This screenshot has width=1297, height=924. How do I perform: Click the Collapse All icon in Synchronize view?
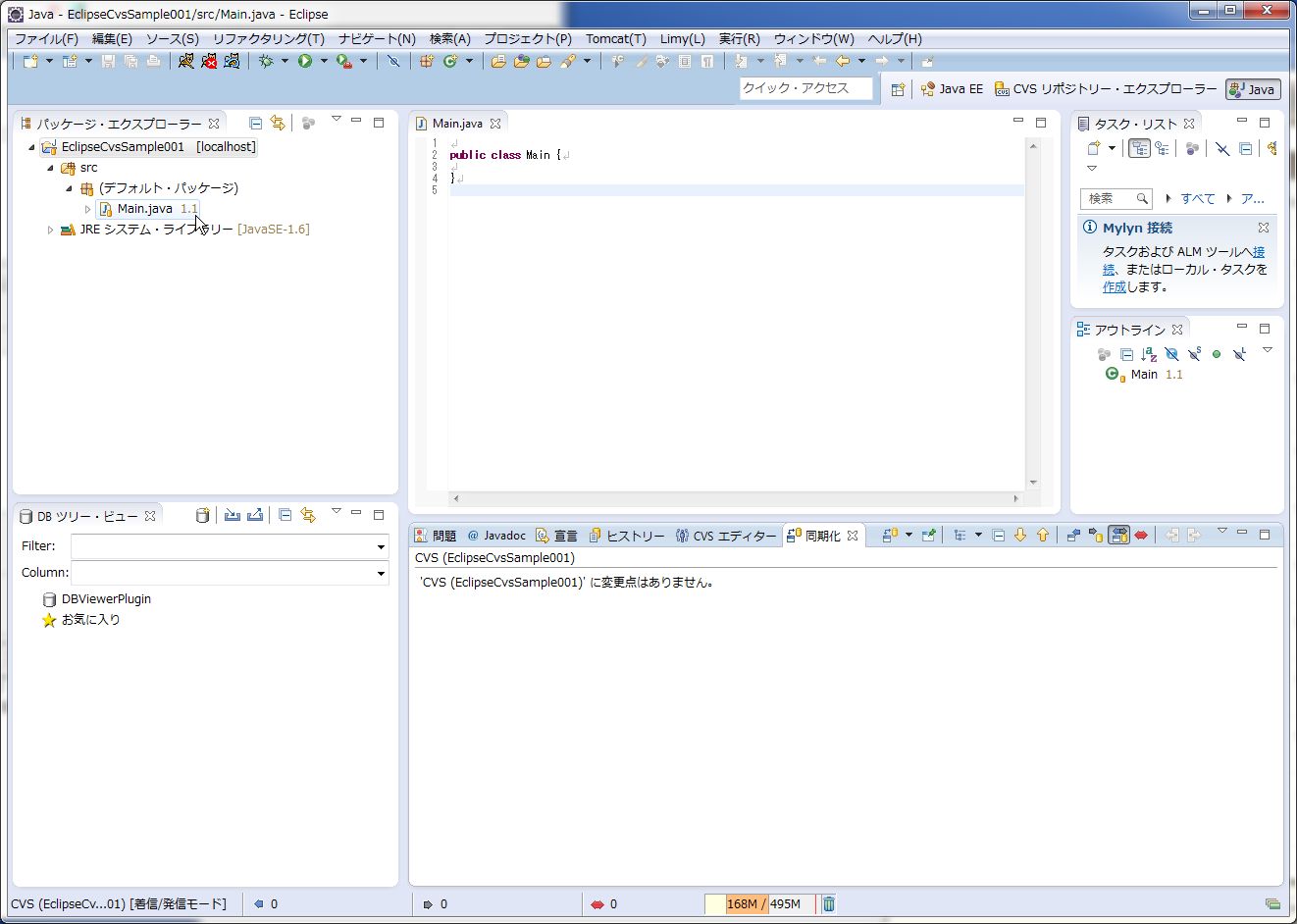coord(998,536)
